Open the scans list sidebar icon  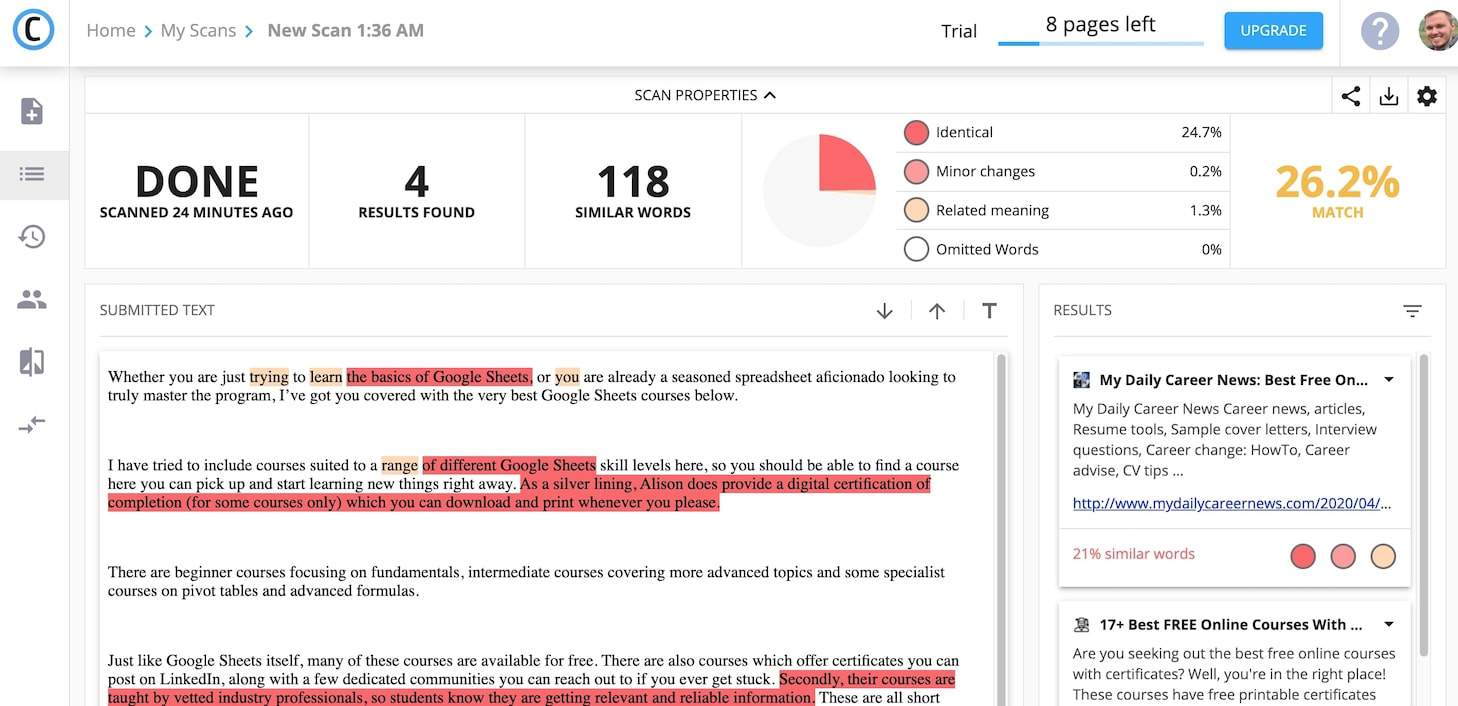click(x=32, y=174)
